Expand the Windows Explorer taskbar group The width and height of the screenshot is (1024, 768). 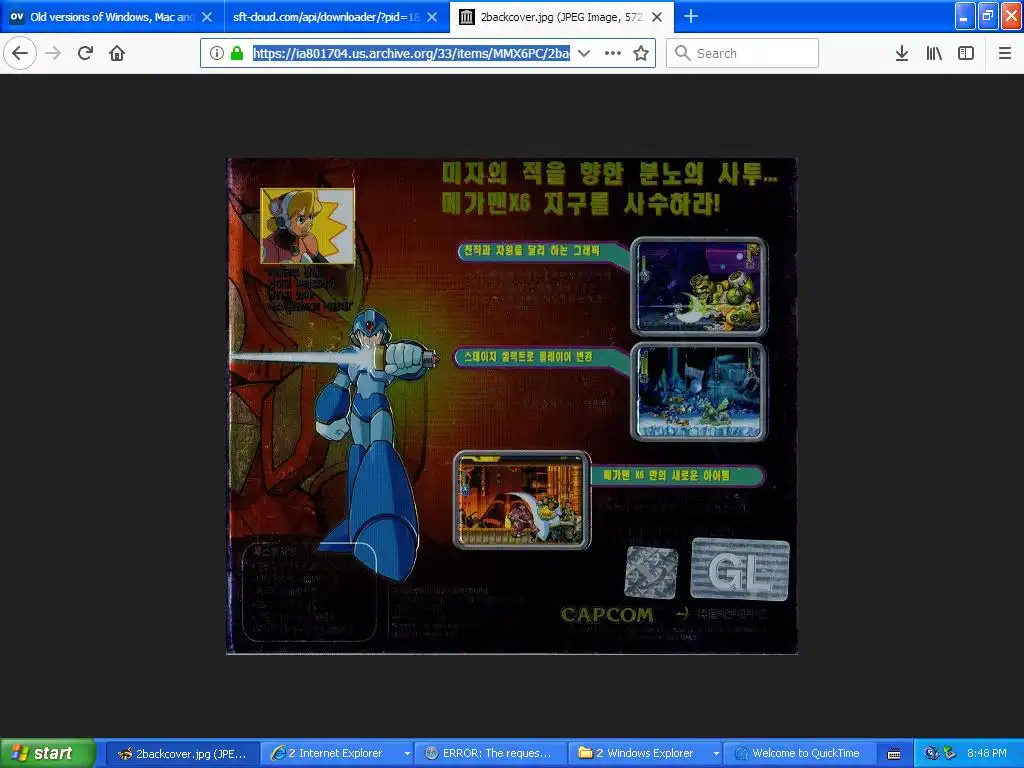click(x=716, y=753)
